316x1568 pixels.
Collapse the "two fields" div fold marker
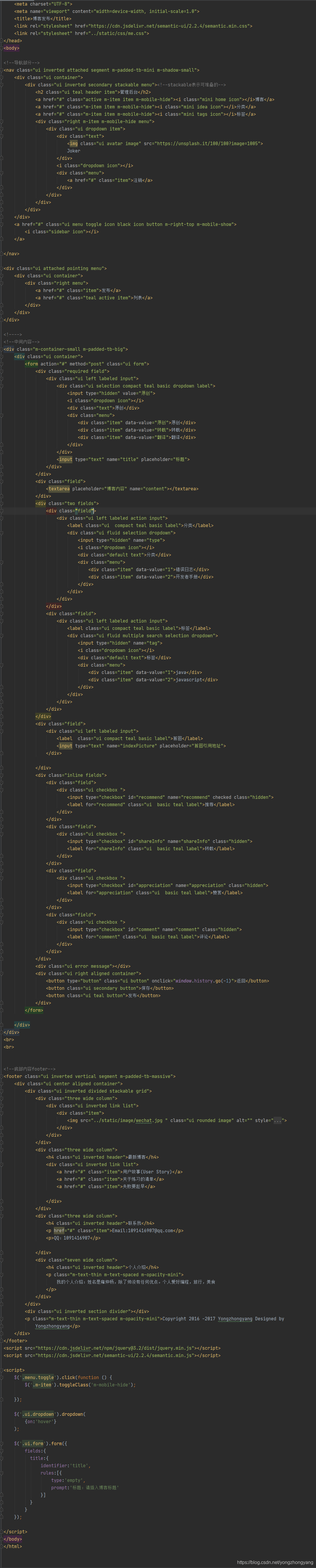tap(2, 503)
